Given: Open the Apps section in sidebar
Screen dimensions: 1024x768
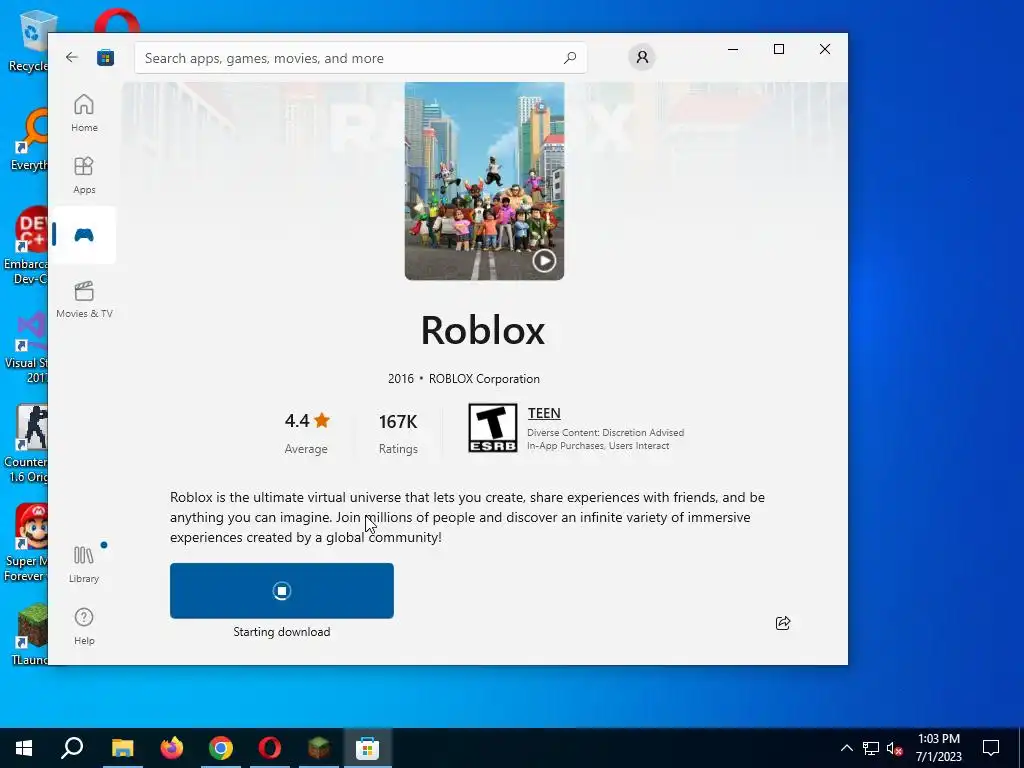Looking at the screenshot, I should [x=84, y=175].
